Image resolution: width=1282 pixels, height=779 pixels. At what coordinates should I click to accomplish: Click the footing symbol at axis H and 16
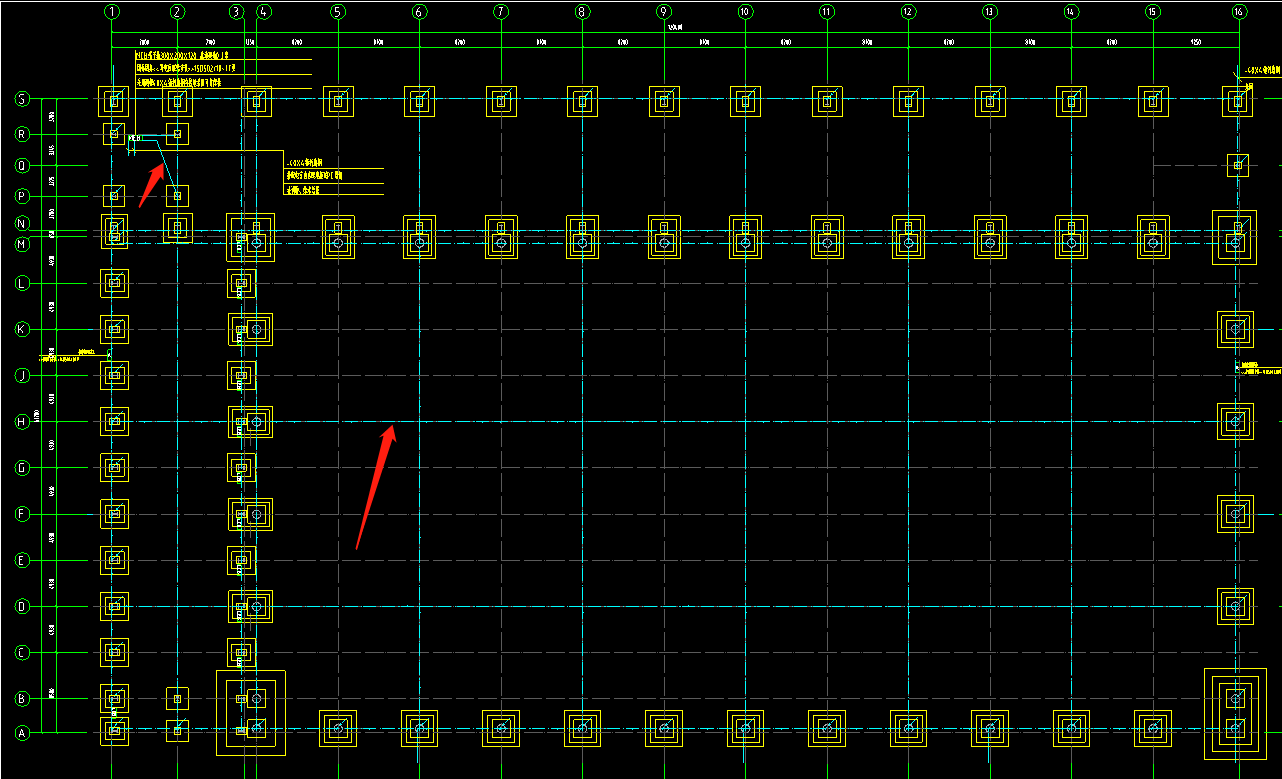click(x=1235, y=422)
